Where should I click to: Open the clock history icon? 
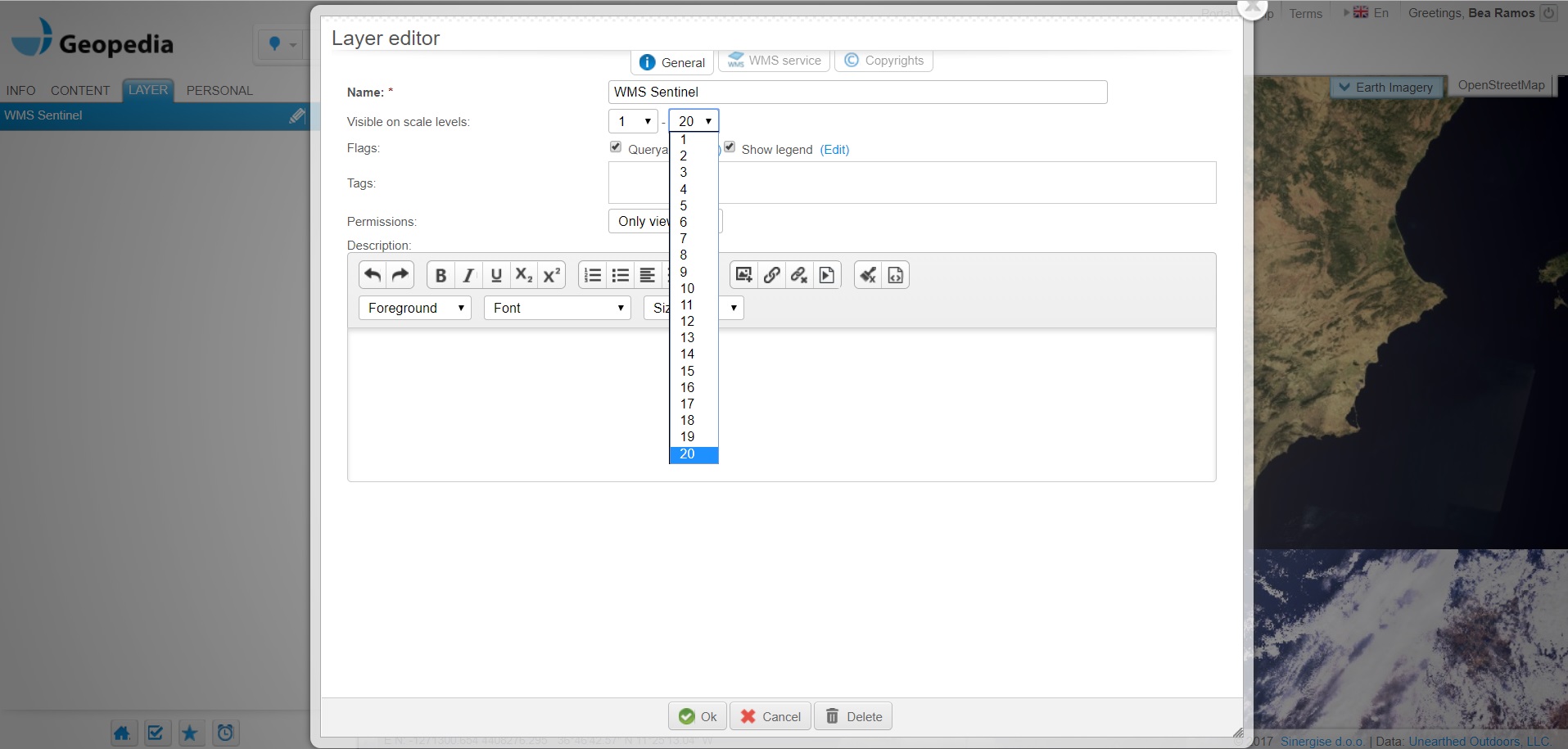[225, 733]
